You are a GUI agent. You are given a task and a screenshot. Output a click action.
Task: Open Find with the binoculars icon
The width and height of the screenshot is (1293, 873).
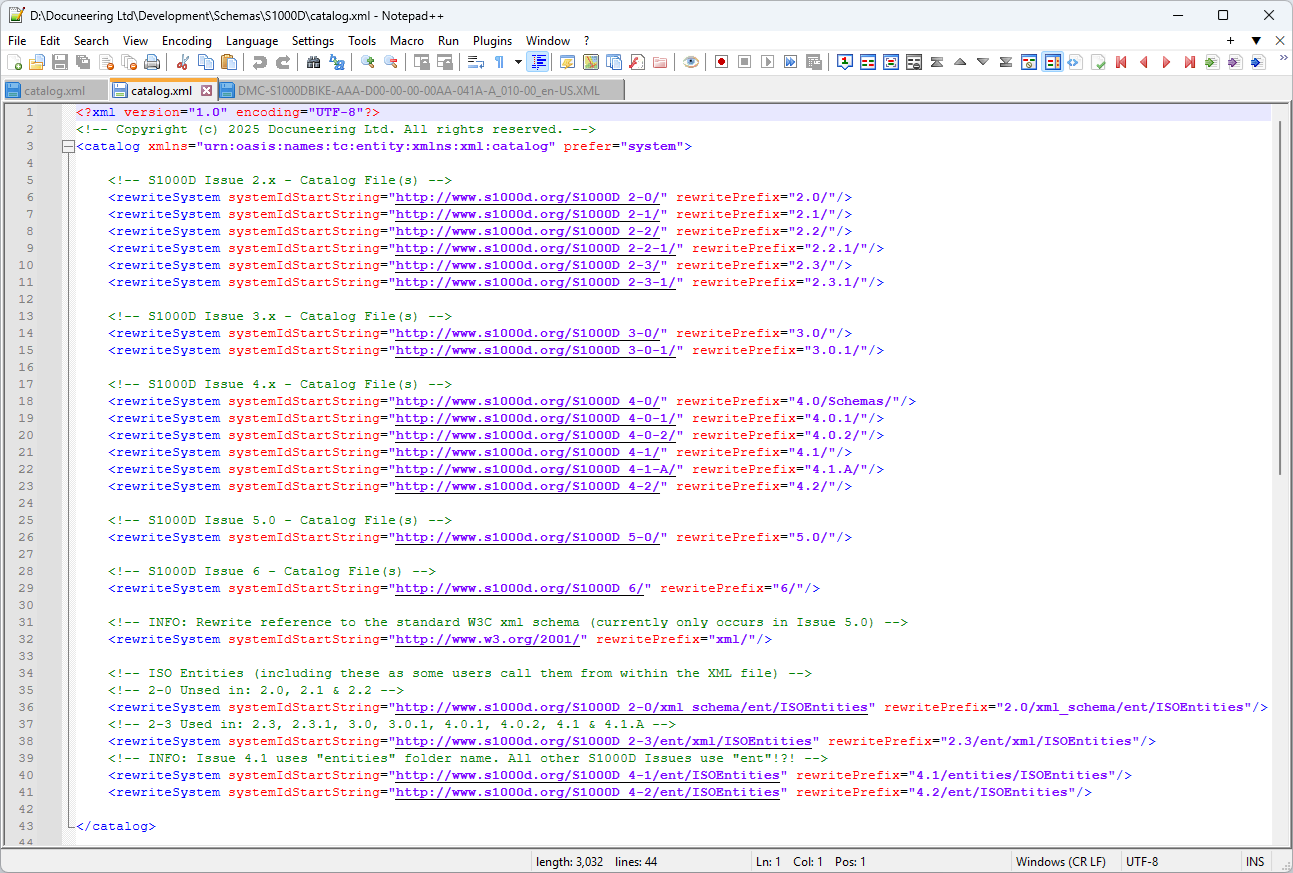point(313,62)
